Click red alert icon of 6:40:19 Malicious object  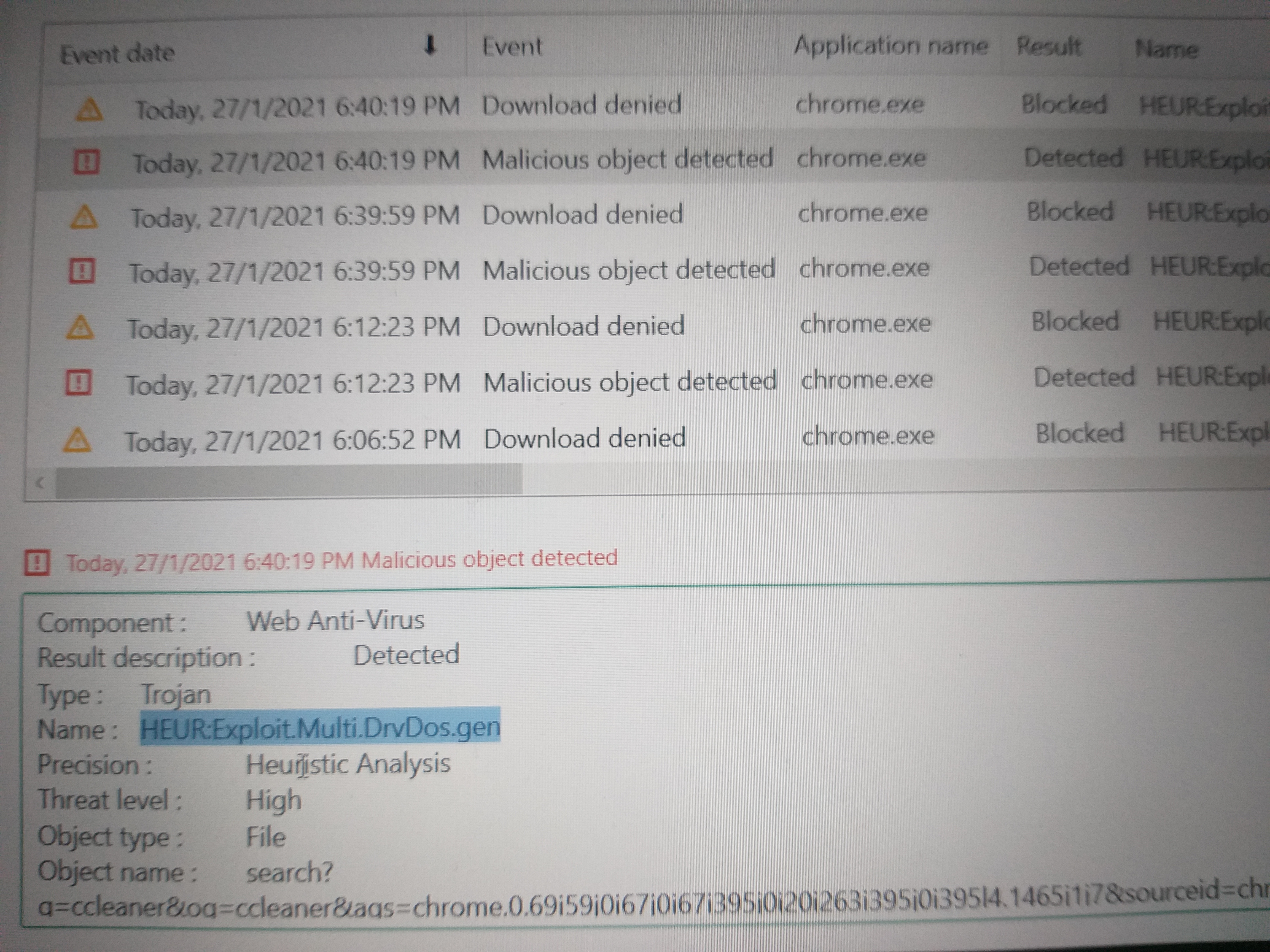87,162
